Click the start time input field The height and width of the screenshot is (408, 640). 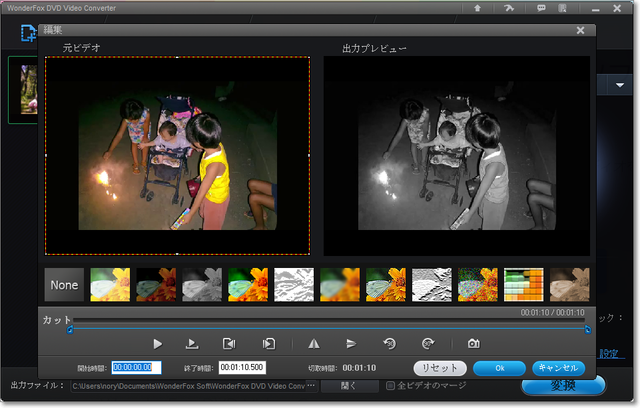[x=136, y=368]
